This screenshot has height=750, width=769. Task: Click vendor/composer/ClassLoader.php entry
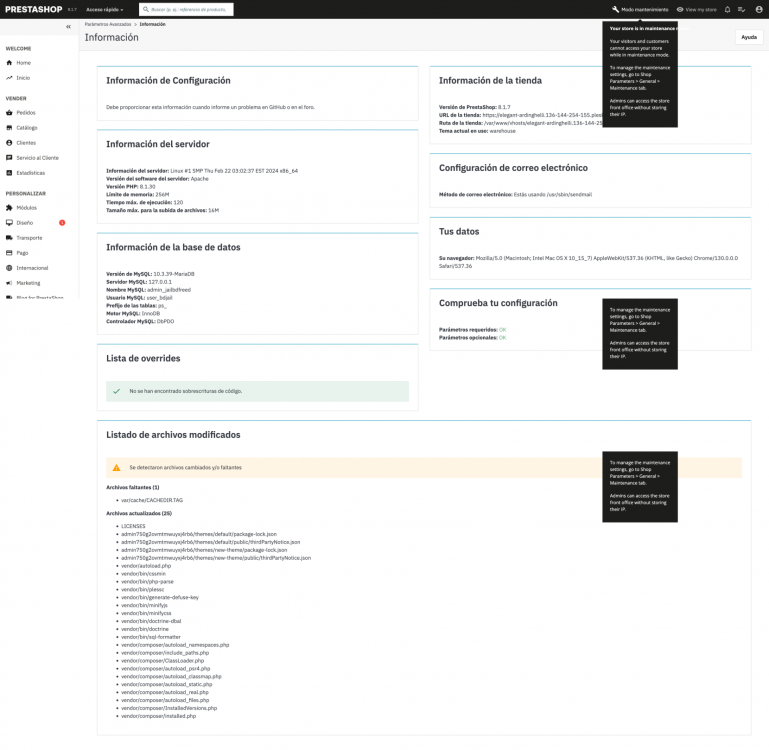(162, 661)
